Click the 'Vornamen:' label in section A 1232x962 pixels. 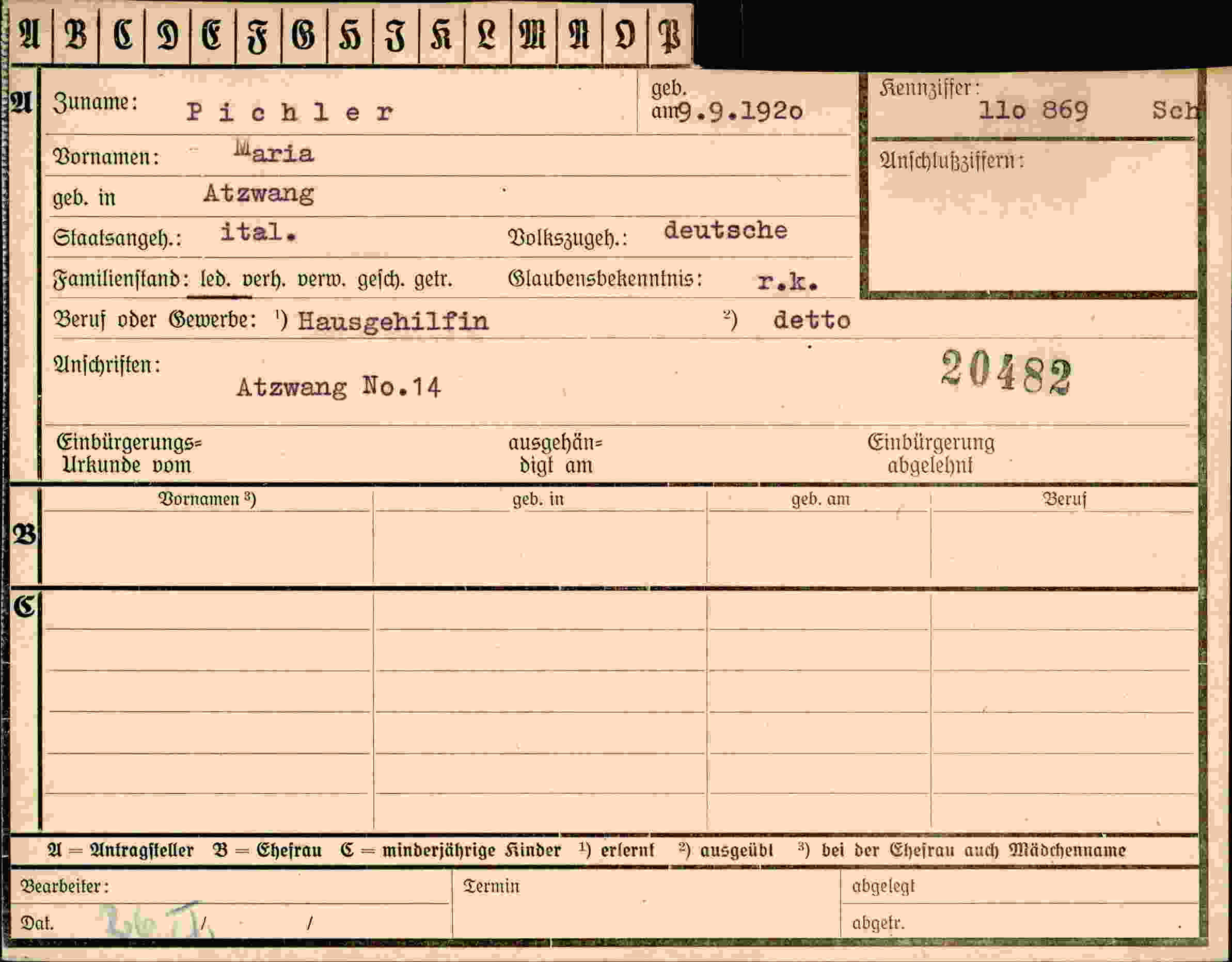pos(106,157)
